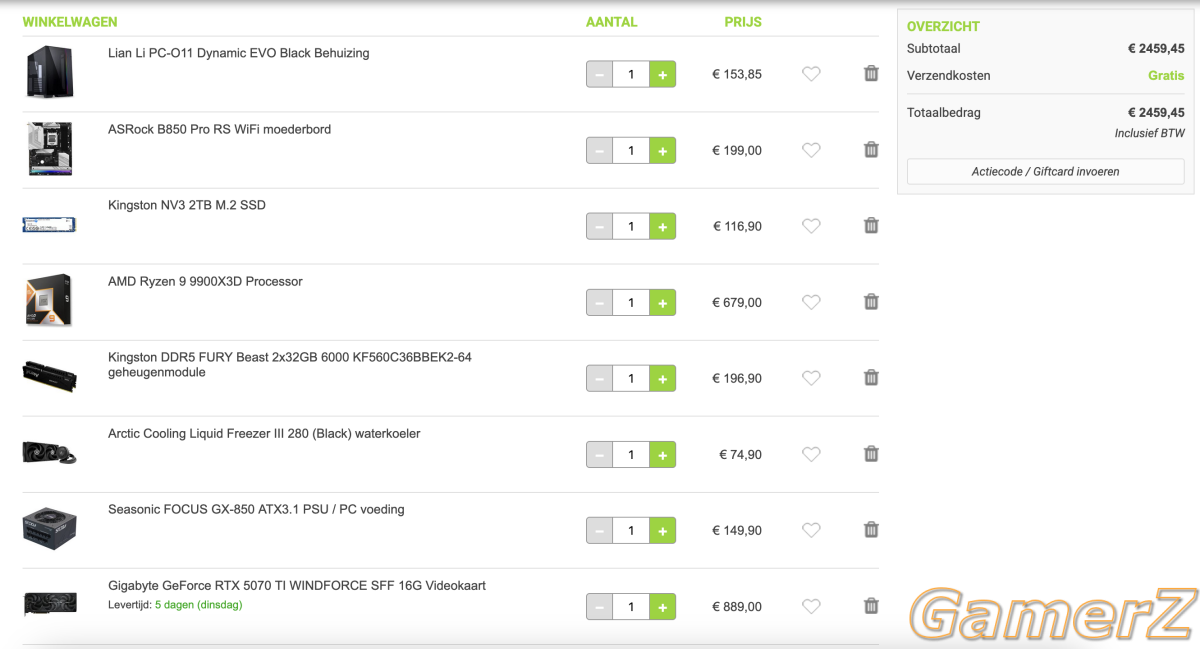
Task: Decrease Kingston NV3 SSD quantity
Action: 599,226
